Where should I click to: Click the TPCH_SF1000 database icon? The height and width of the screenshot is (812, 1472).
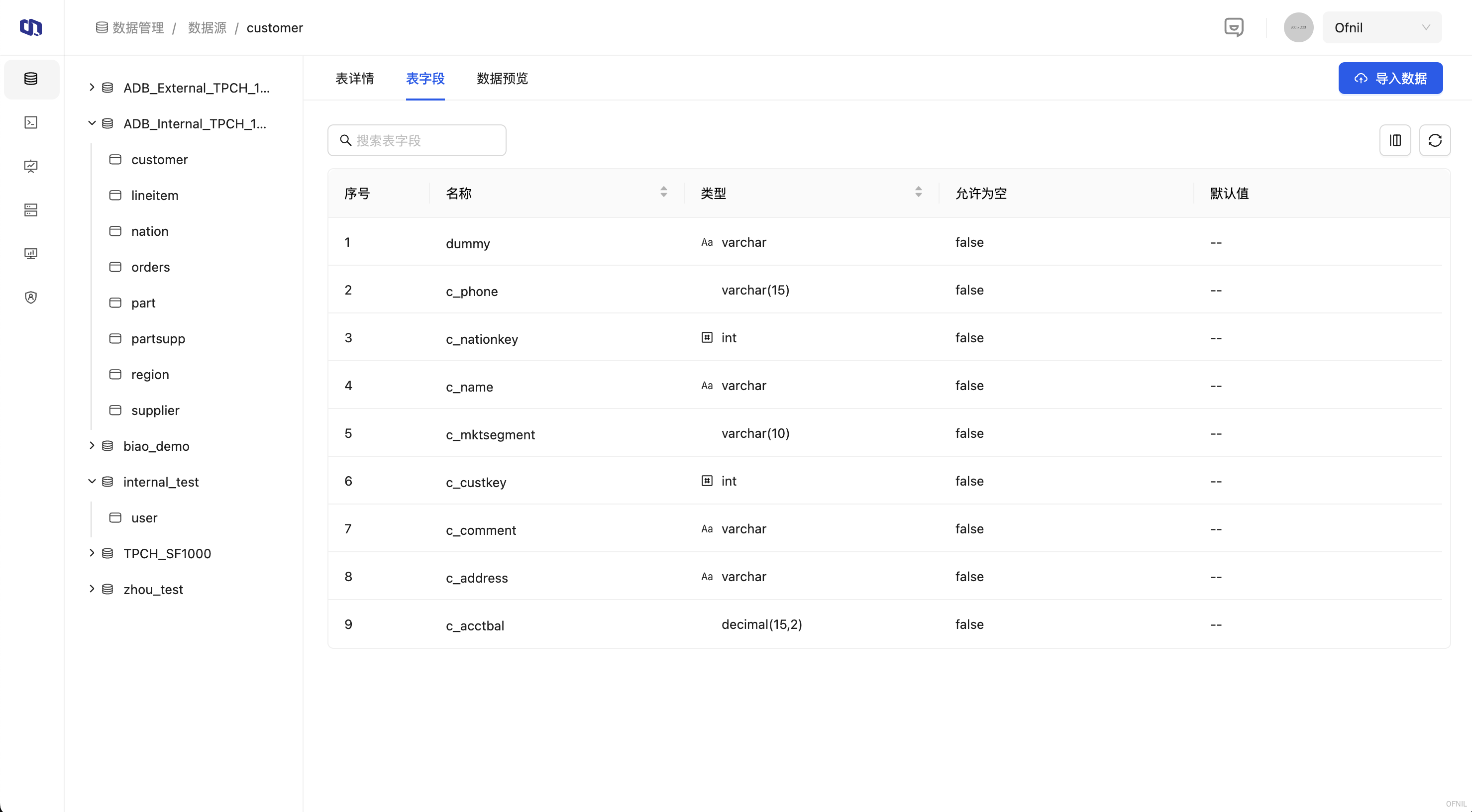coord(107,553)
